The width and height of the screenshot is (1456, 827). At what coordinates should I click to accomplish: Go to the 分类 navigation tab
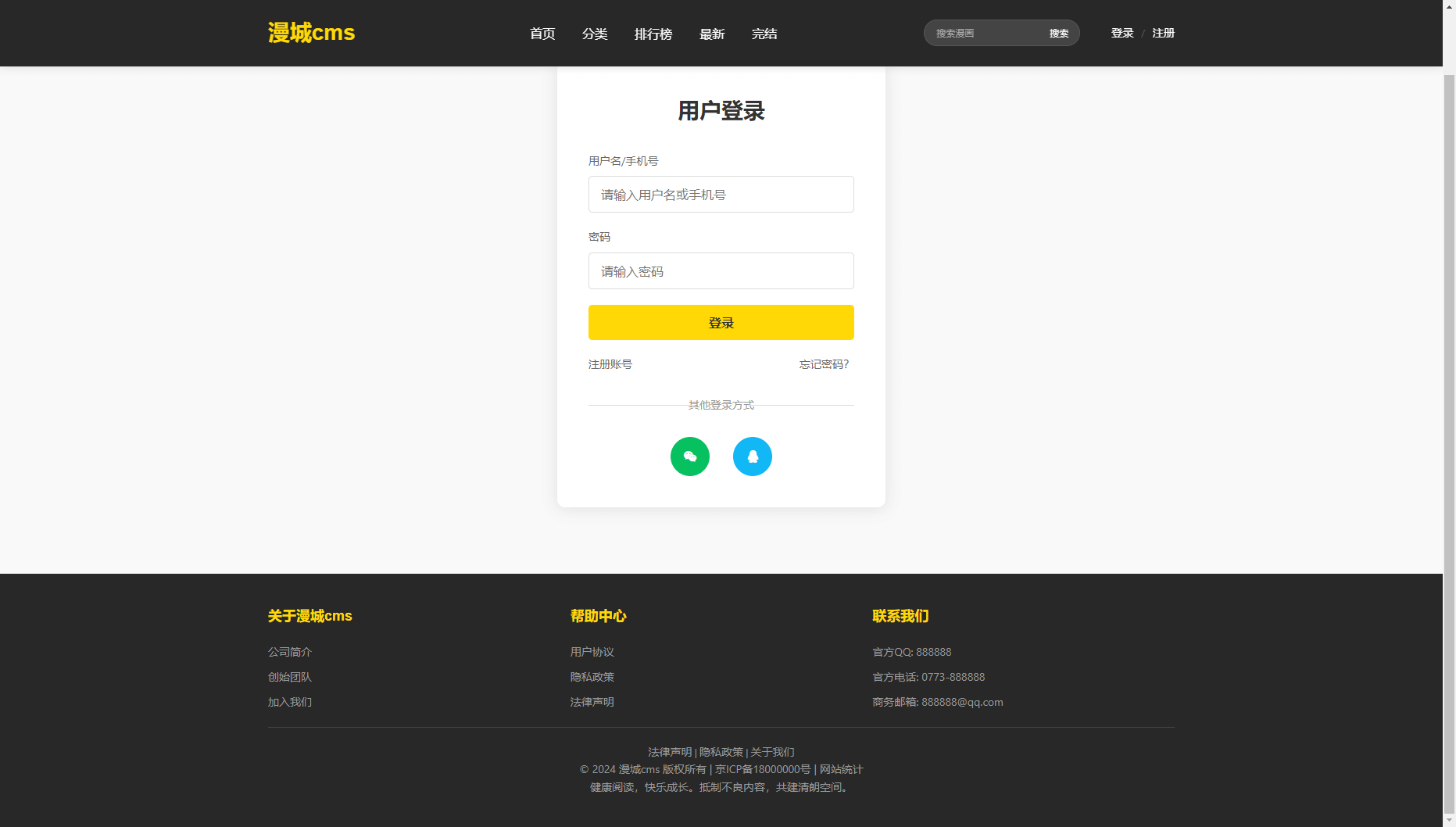(595, 34)
